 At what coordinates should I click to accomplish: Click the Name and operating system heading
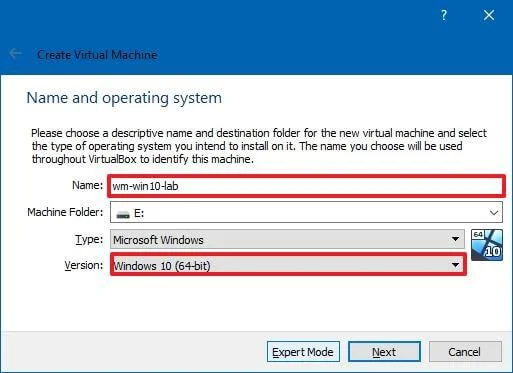[124, 98]
